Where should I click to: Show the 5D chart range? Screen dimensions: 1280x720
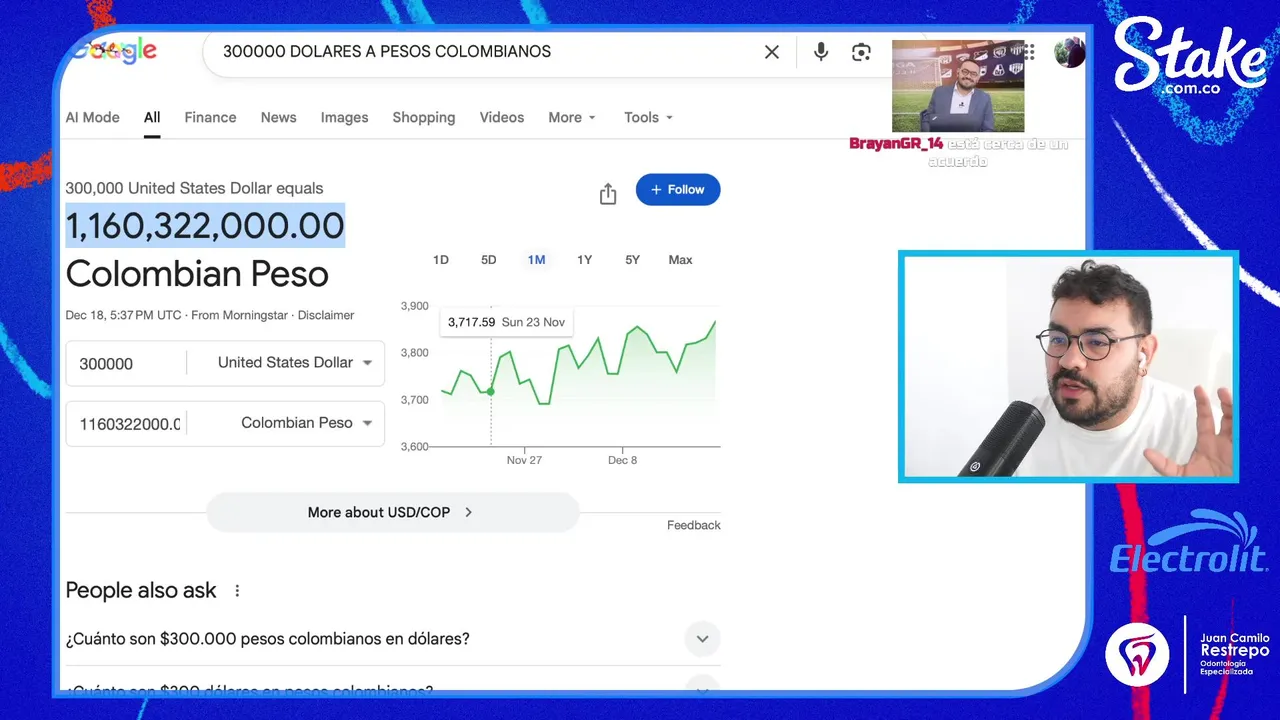[488, 260]
